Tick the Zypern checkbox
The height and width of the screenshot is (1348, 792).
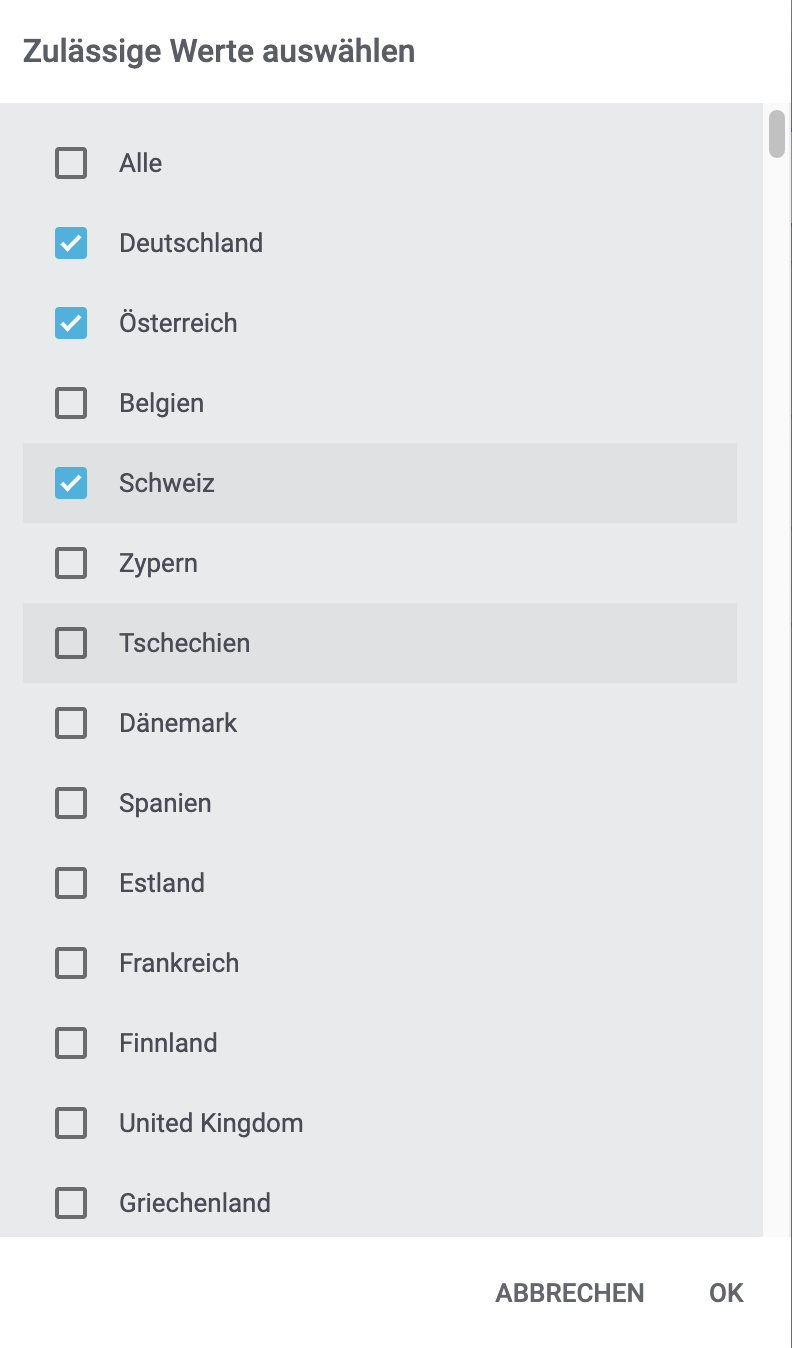point(71,563)
